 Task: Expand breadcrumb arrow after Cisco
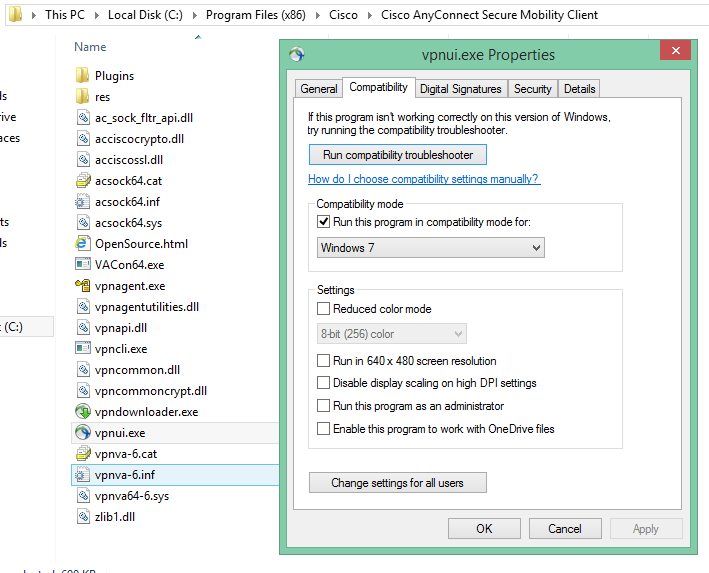[370, 15]
